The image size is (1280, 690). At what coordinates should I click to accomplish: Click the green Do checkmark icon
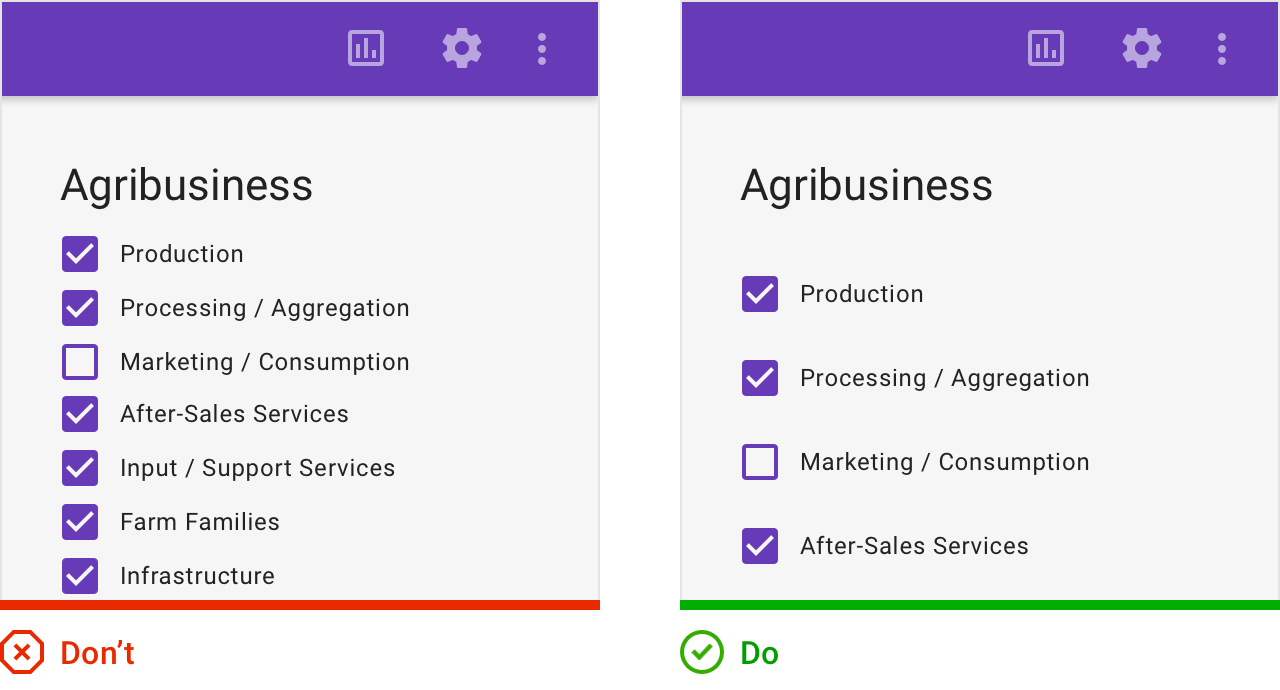coord(701,653)
